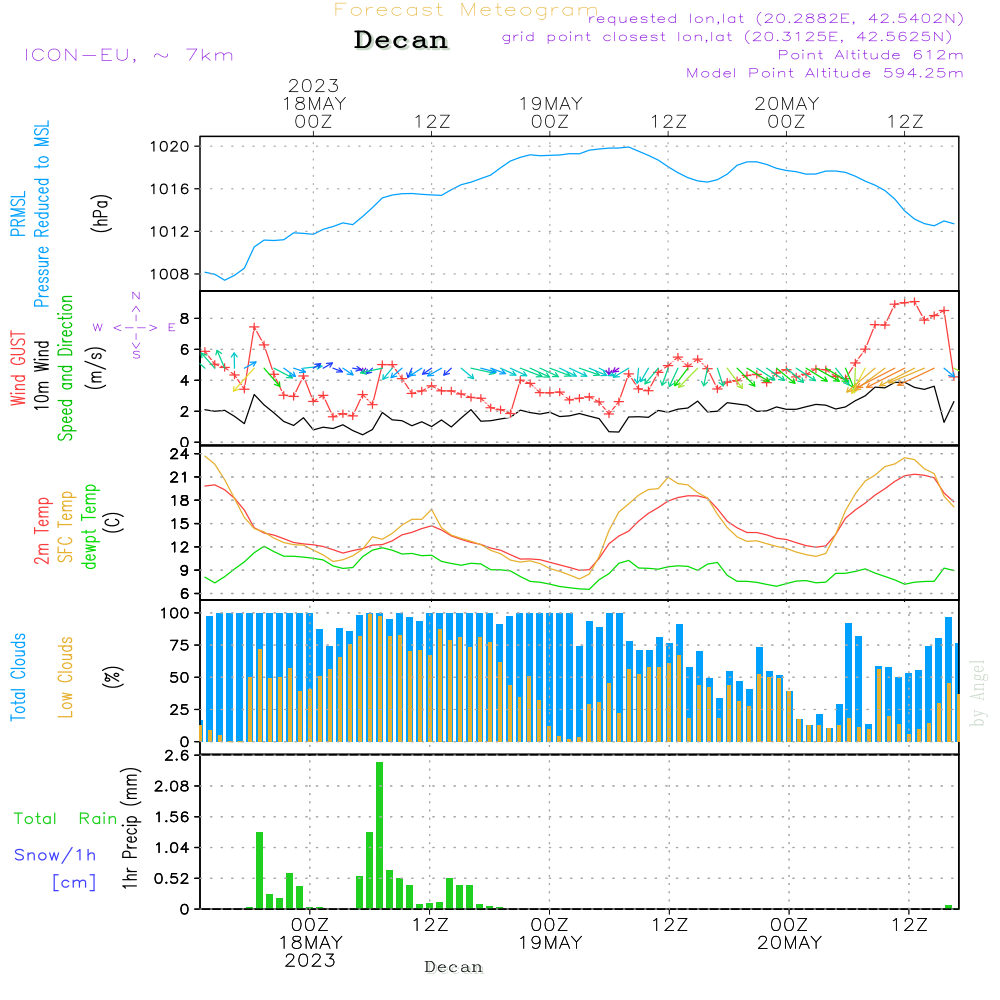The width and height of the screenshot is (1000, 1000).
Task: Click the 0.52 precipitation axis value
Action: [172, 879]
